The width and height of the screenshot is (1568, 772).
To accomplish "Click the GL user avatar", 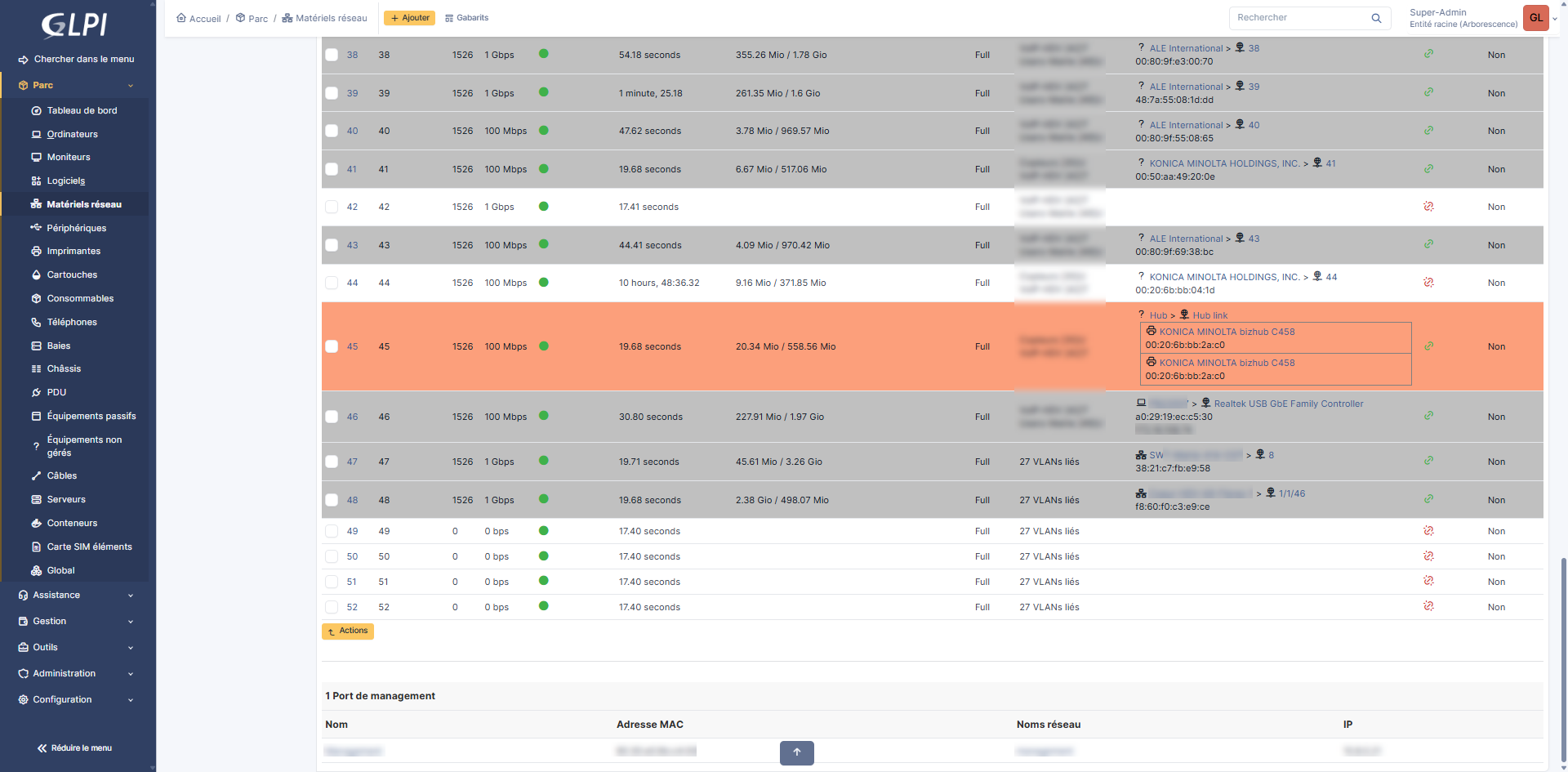I will 1535,18.
